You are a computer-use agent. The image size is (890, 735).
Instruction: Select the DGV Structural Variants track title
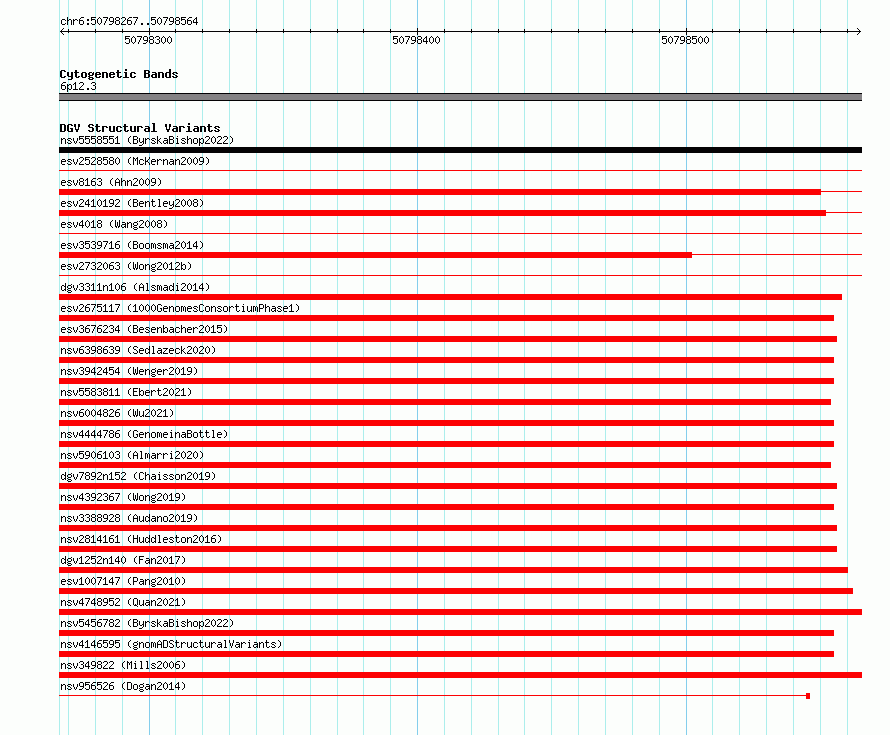[x=140, y=128]
